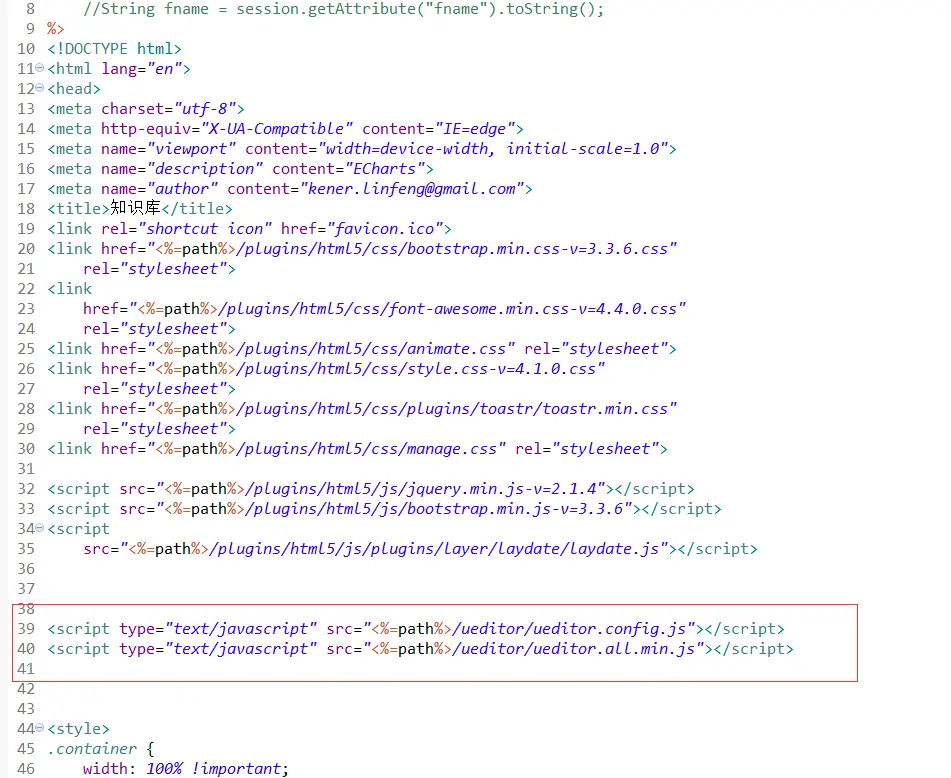
Task: Click the DOCTYPE html declaration on line 10
Action: (x=115, y=49)
